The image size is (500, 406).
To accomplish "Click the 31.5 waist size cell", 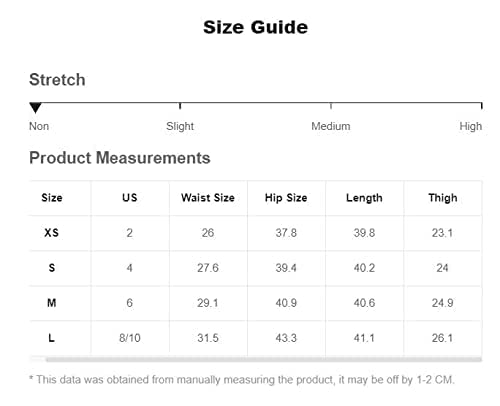I will click(x=208, y=338).
